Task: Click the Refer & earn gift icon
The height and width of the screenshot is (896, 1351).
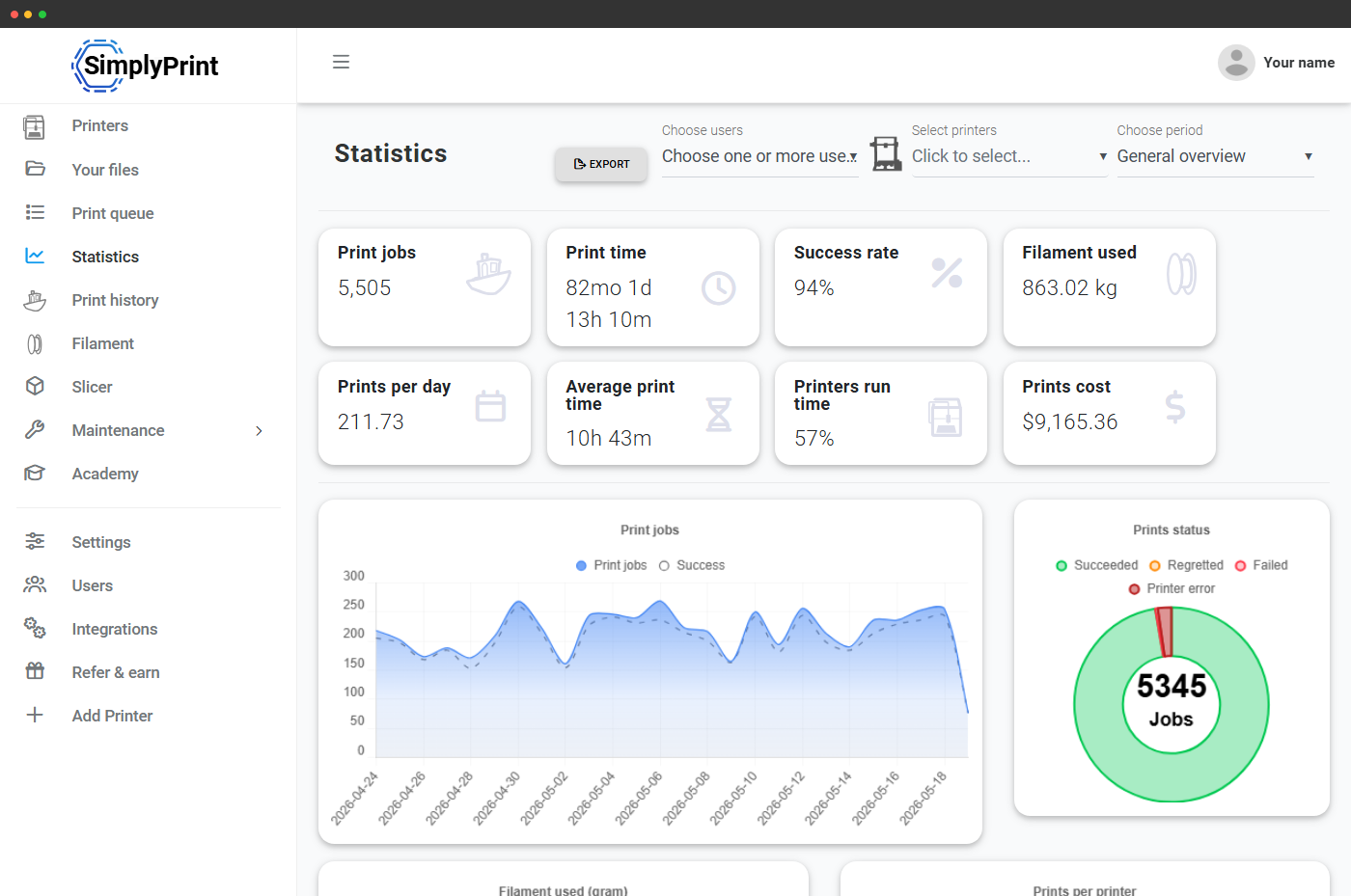Action: 35,671
